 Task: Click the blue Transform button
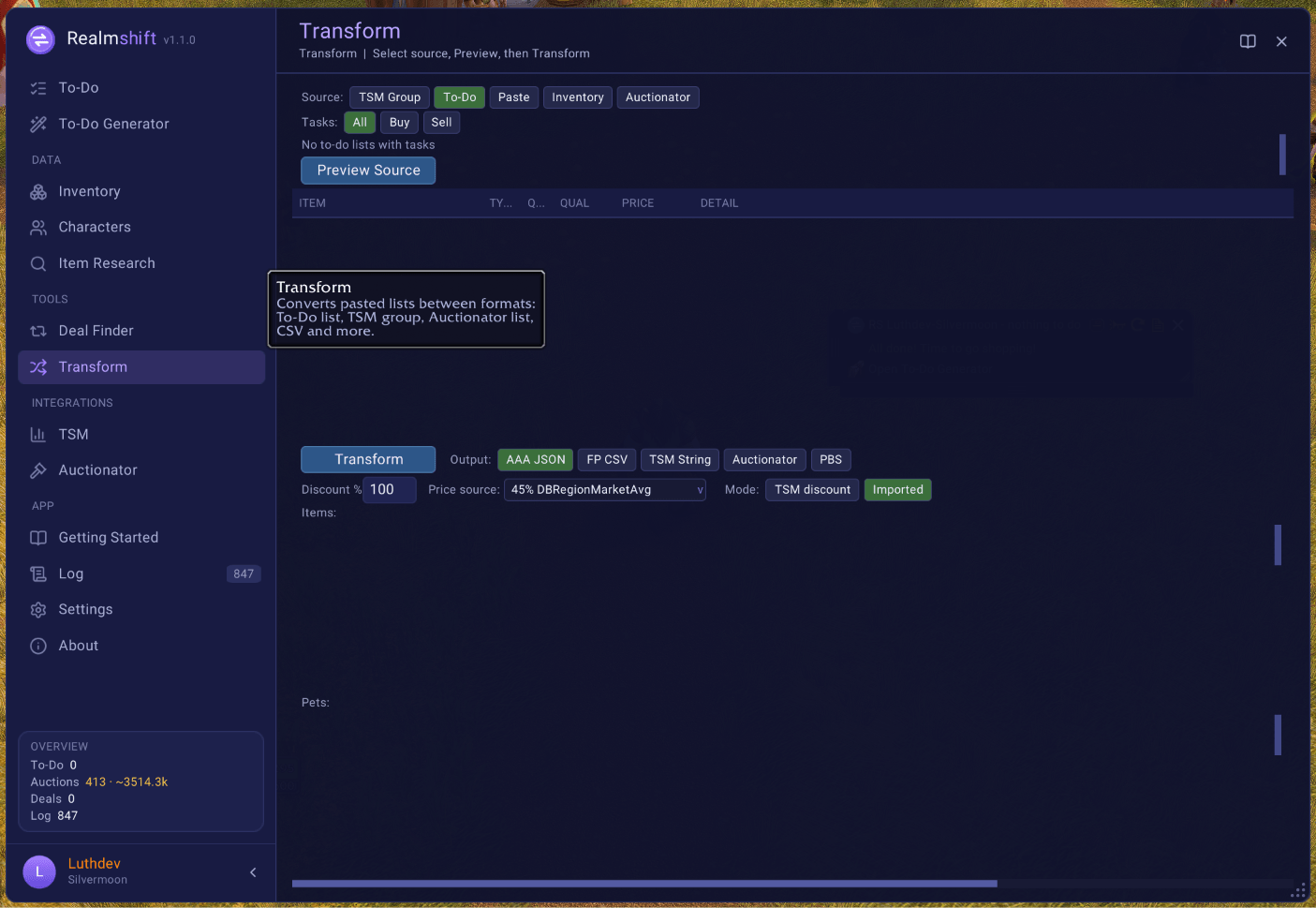[x=368, y=460]
